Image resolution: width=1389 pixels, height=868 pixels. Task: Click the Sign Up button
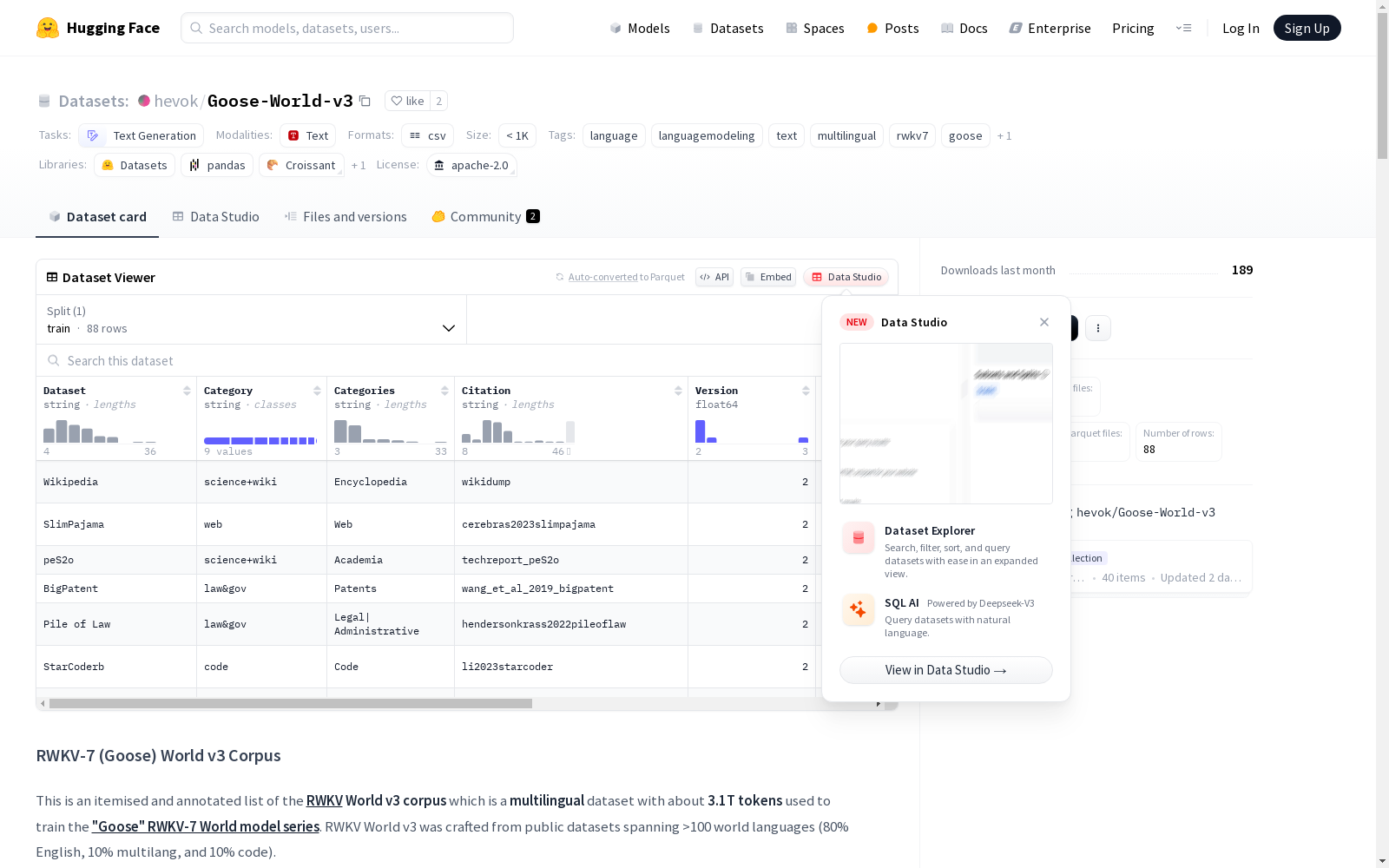[1307, 28]
